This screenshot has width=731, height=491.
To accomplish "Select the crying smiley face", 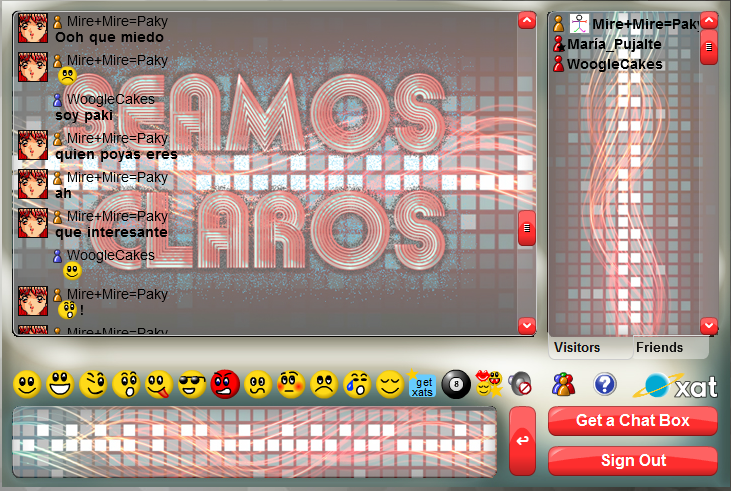I will tap(356, 384).
